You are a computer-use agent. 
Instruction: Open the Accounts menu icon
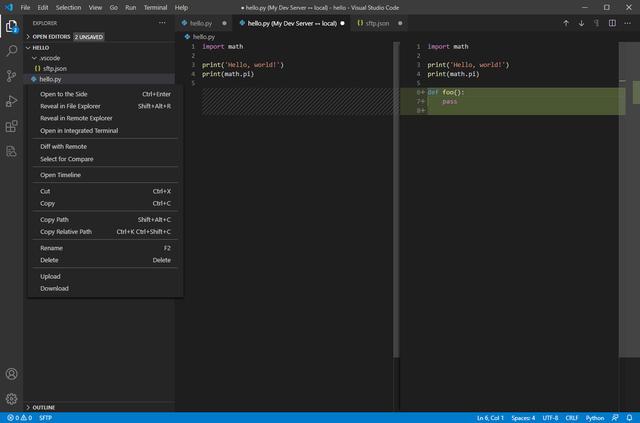click(x=11, y=374)
